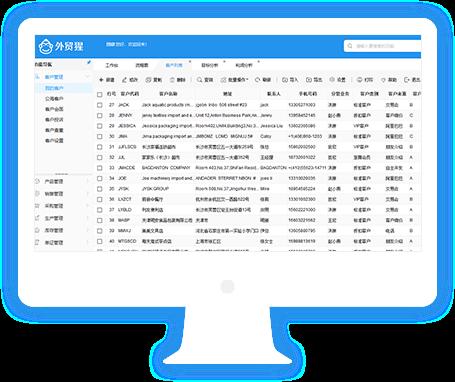This screenshot has width=455, height=382.
Task: Tick the select-all checkbox in the table header
Action: point(100,95)
